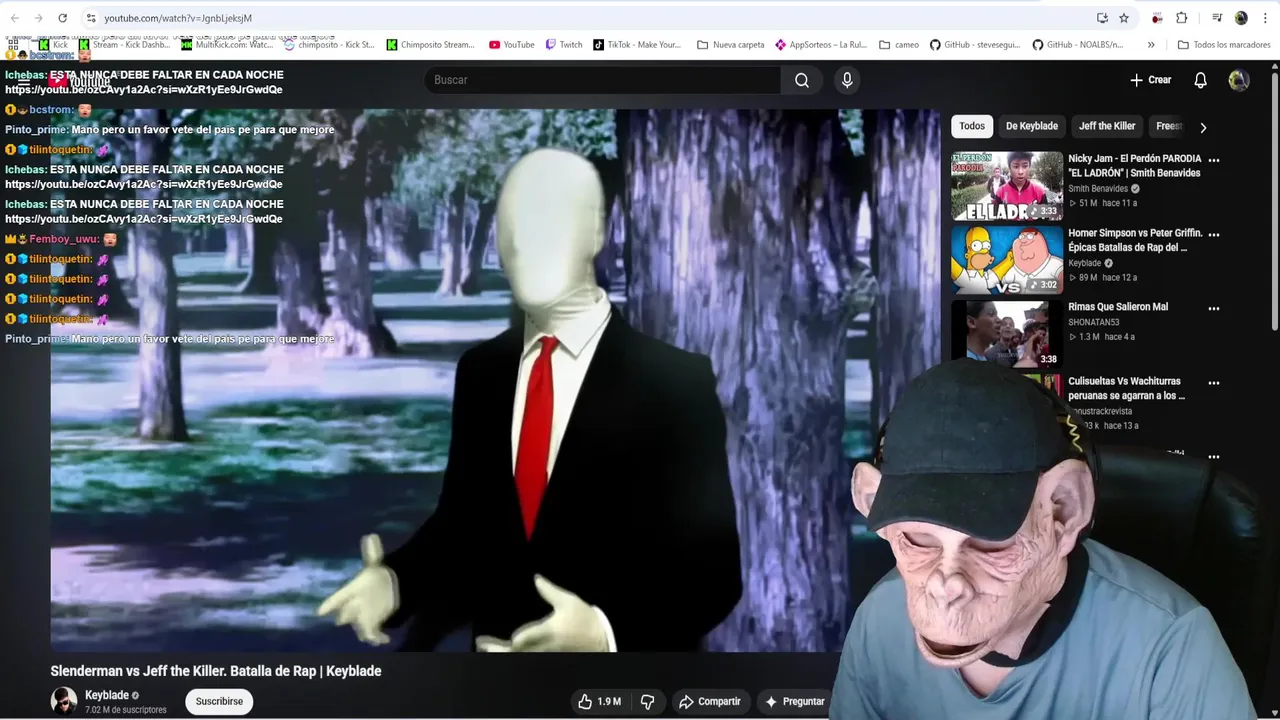Open the Rimas Que Salieron Mal title link

[1118, 307]
